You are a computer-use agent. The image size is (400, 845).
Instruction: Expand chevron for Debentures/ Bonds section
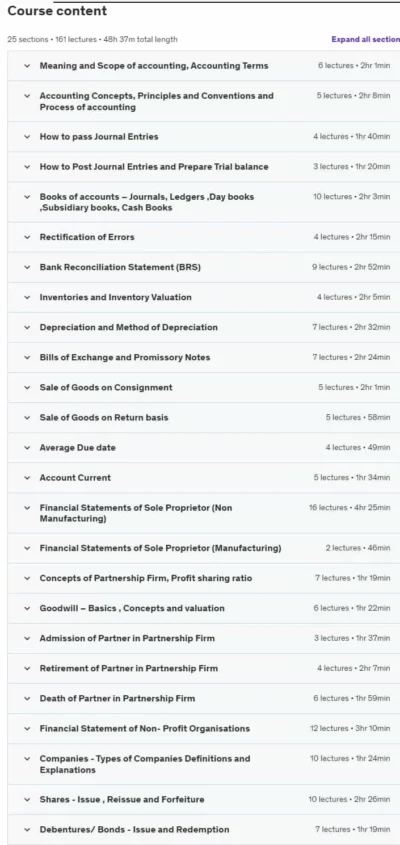tap(27, 830)
